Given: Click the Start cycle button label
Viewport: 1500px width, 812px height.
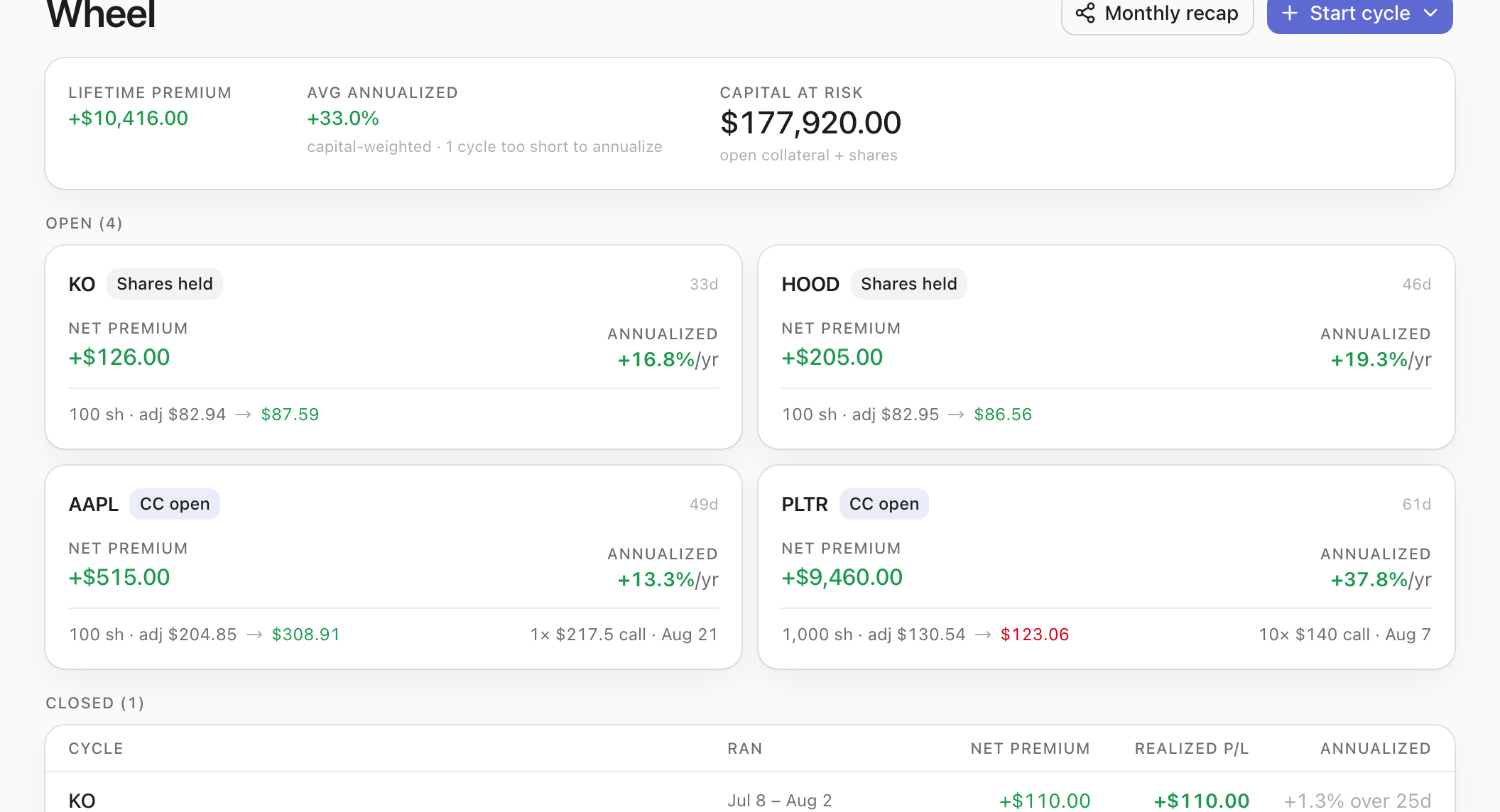Looking at the screenshot, I should (1359, 13).
